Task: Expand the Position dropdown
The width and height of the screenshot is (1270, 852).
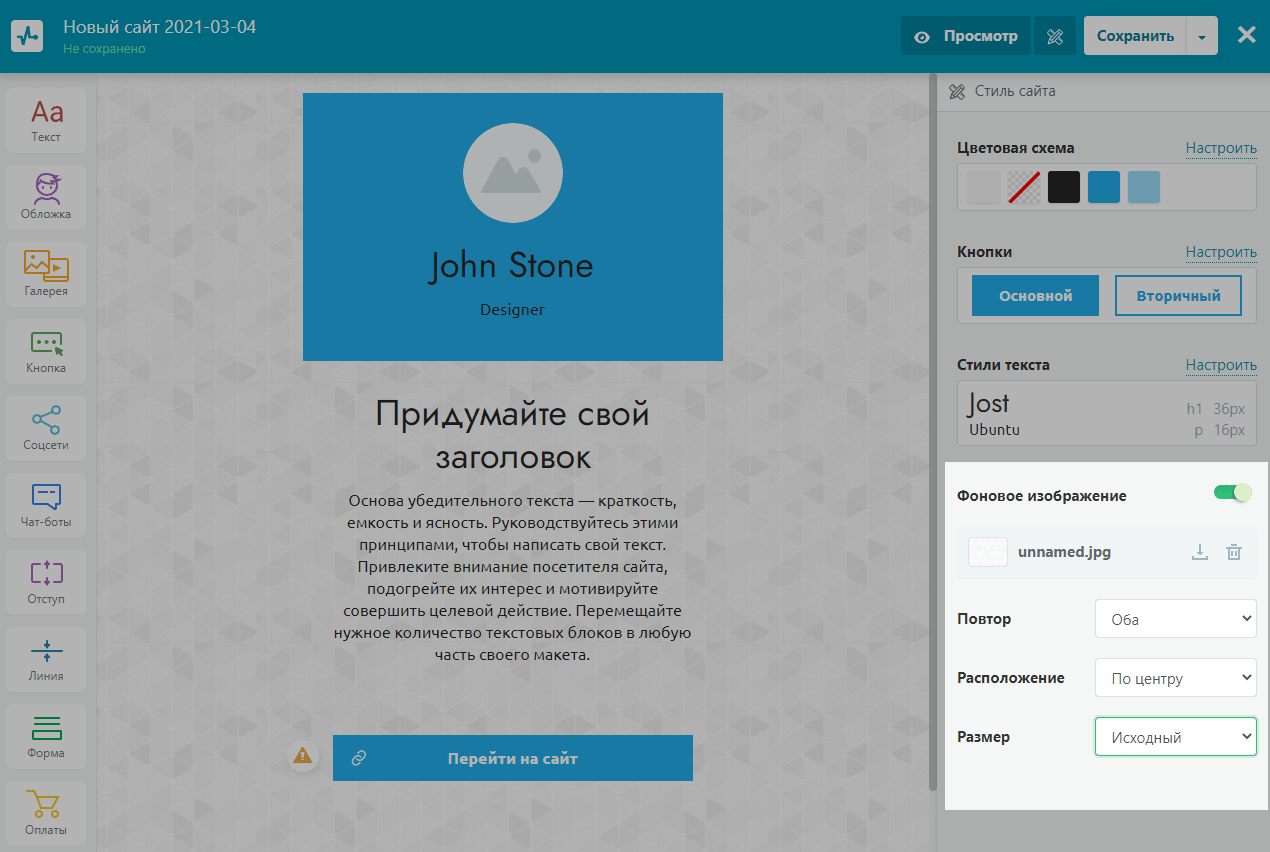Action: [1175, 678]
